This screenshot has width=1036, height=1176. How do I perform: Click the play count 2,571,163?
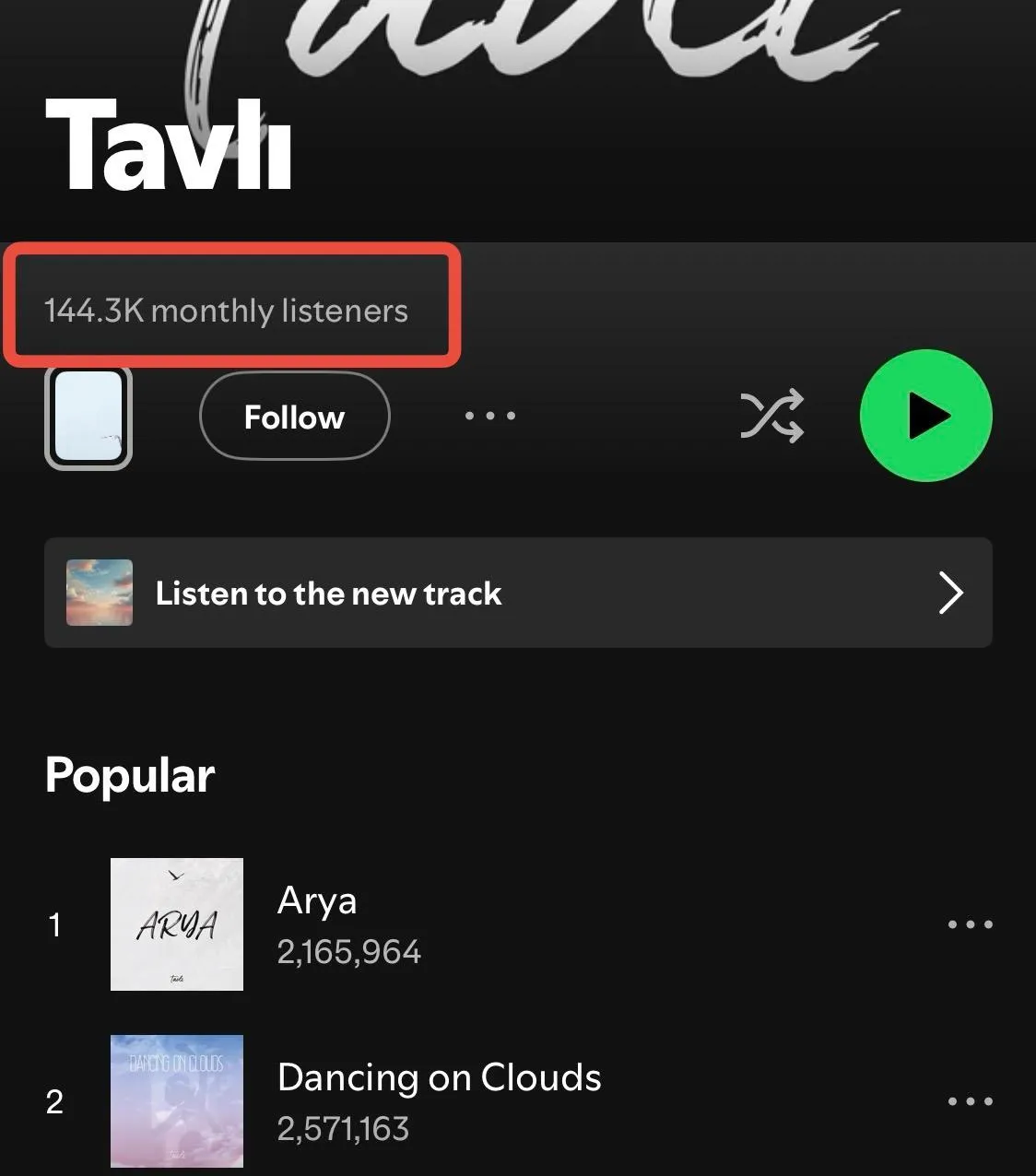343,1129
